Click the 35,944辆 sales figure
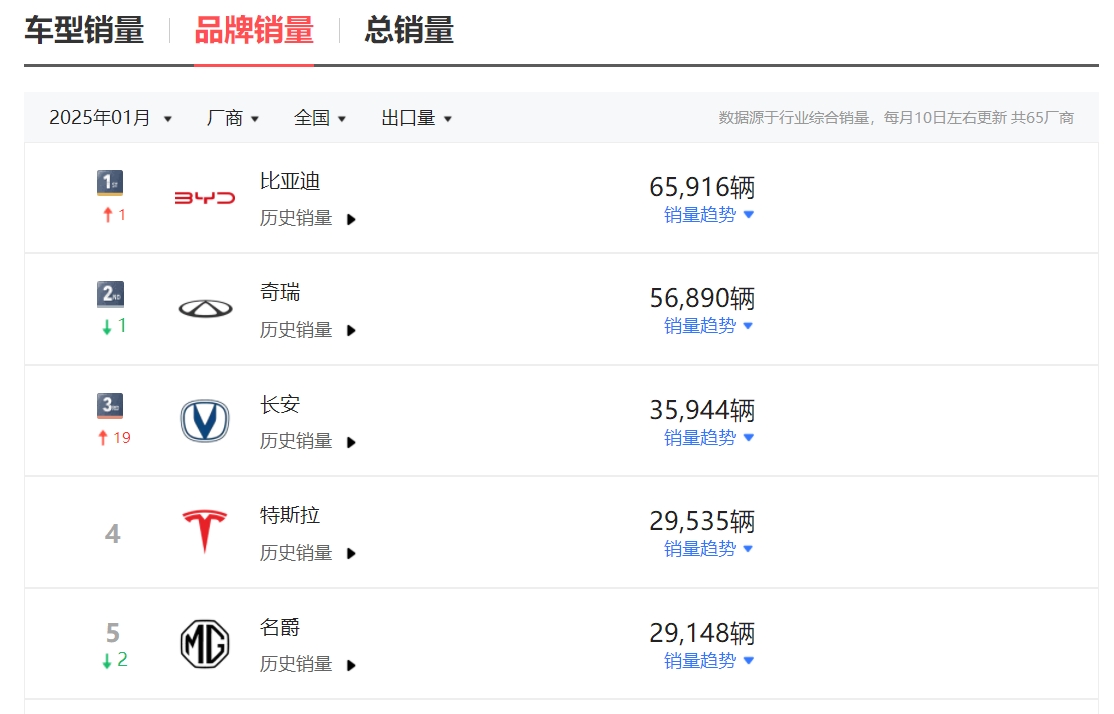Image resolution: width=1114 pixels, height=714 pixels. tap(702, 410)
